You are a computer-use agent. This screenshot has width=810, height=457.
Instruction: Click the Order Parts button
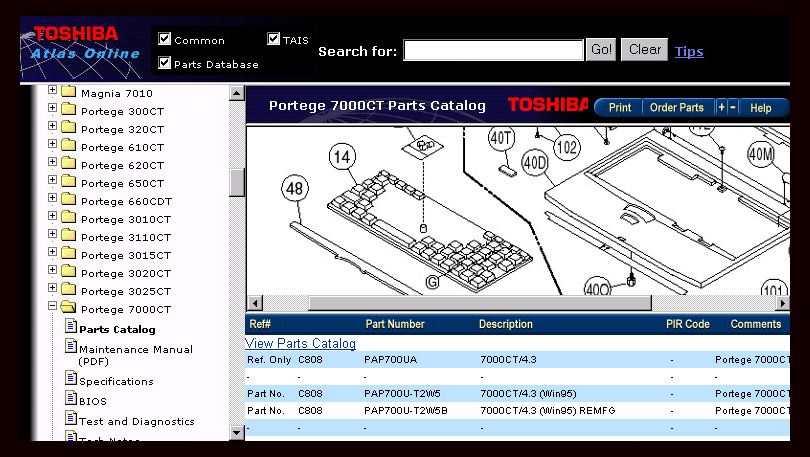point(677,107)
